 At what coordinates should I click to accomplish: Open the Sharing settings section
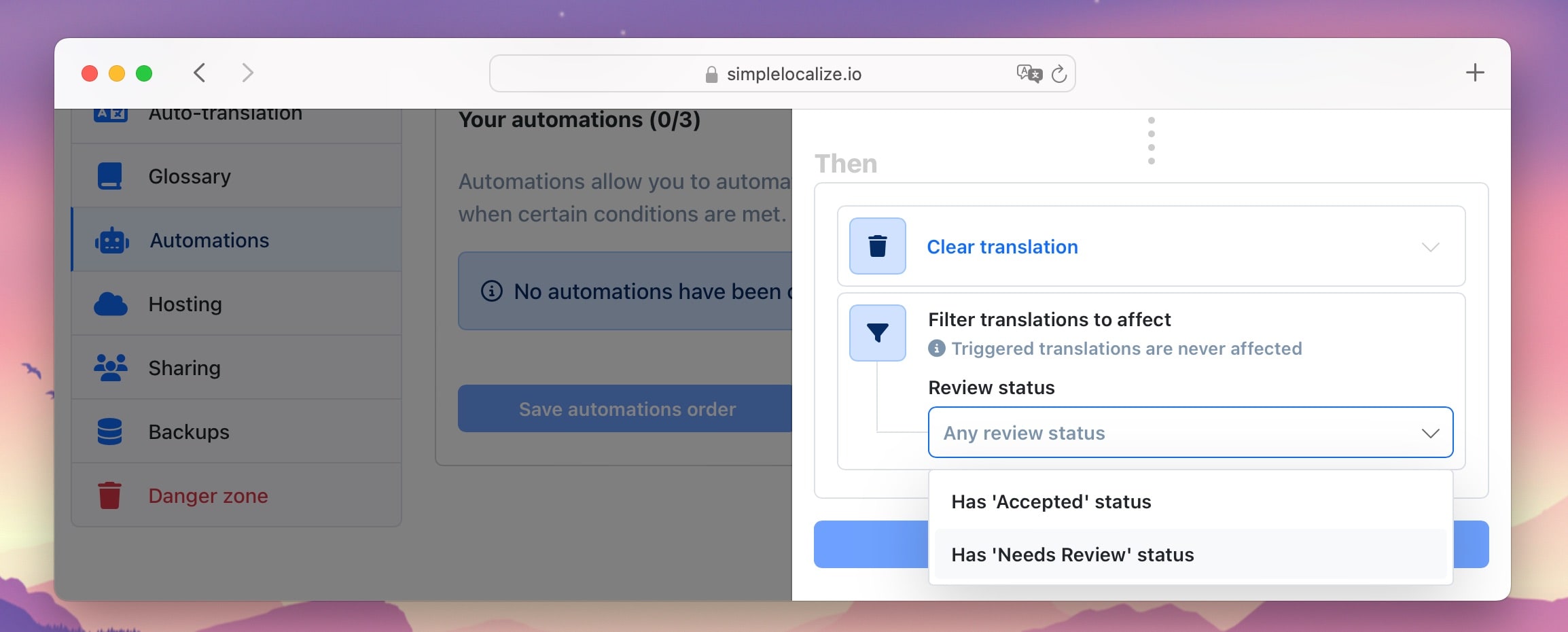click(236, 368)
